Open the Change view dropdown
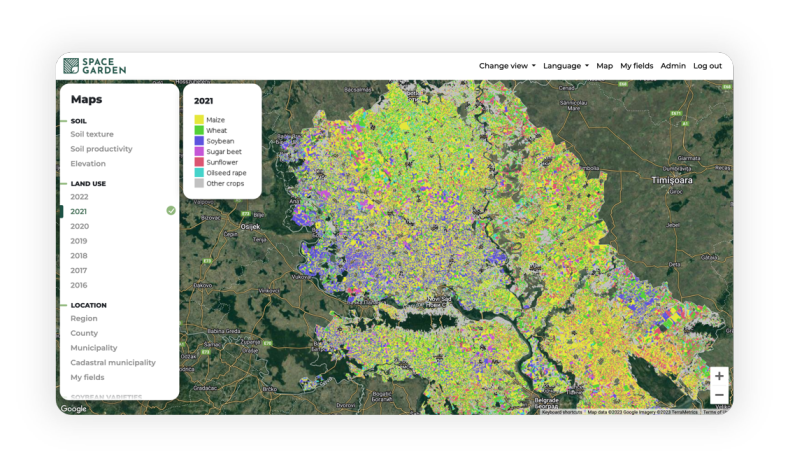The width and height of the screenshot is (788, 466). [507, 66]
